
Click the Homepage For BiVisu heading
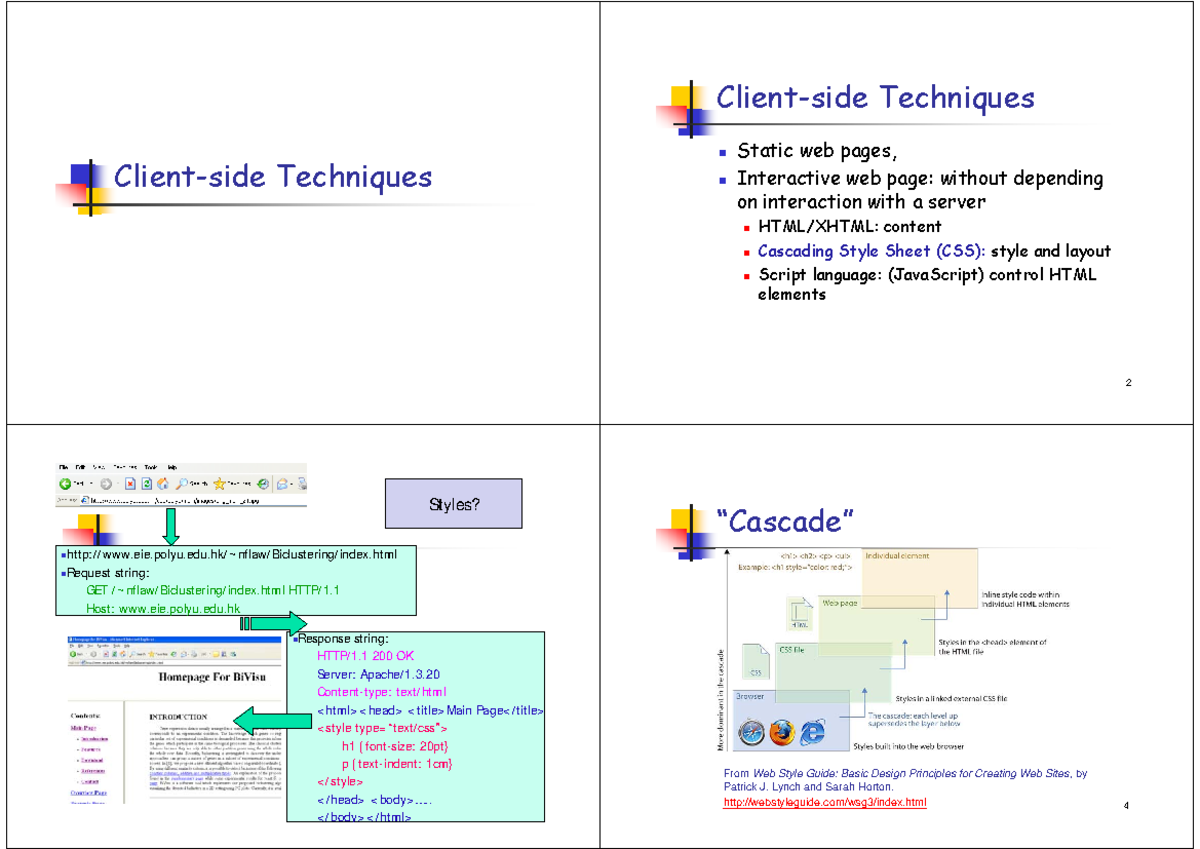coord(212,677)
